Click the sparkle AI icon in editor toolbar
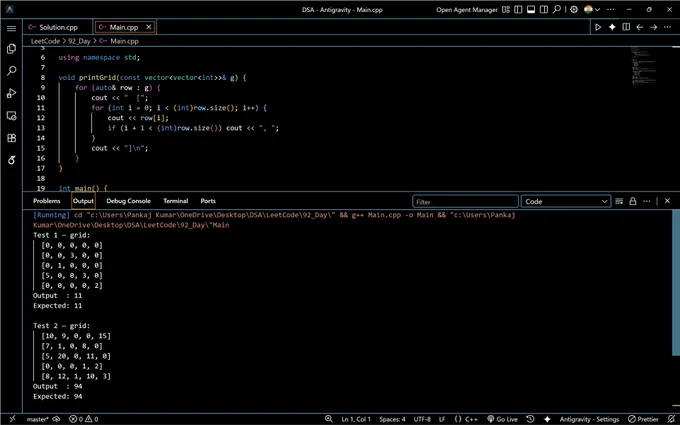Screen dimensions: 680x425 click(612, 27)
